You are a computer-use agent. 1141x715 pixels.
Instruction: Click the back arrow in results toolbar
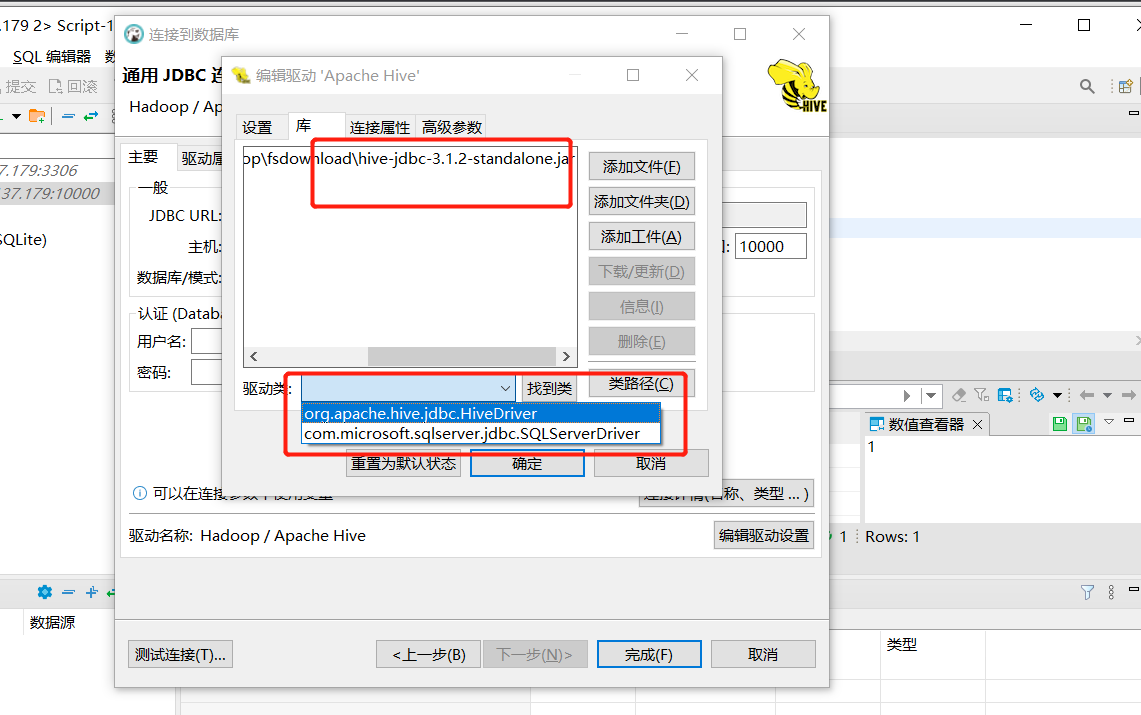[1086, 395]
